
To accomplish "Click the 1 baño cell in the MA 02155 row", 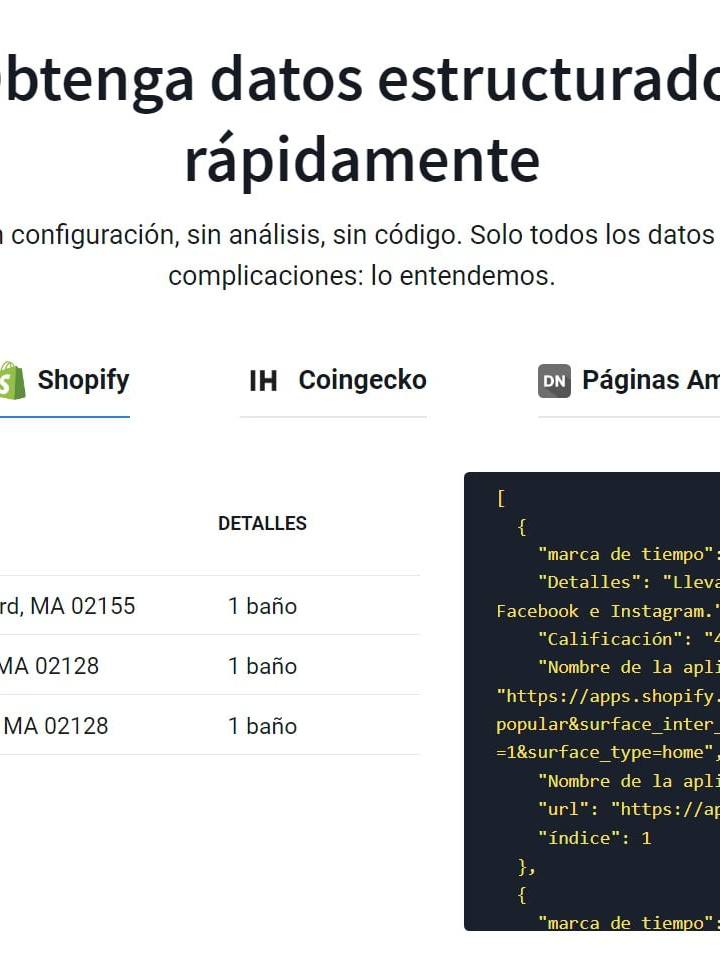I will 263,606.
